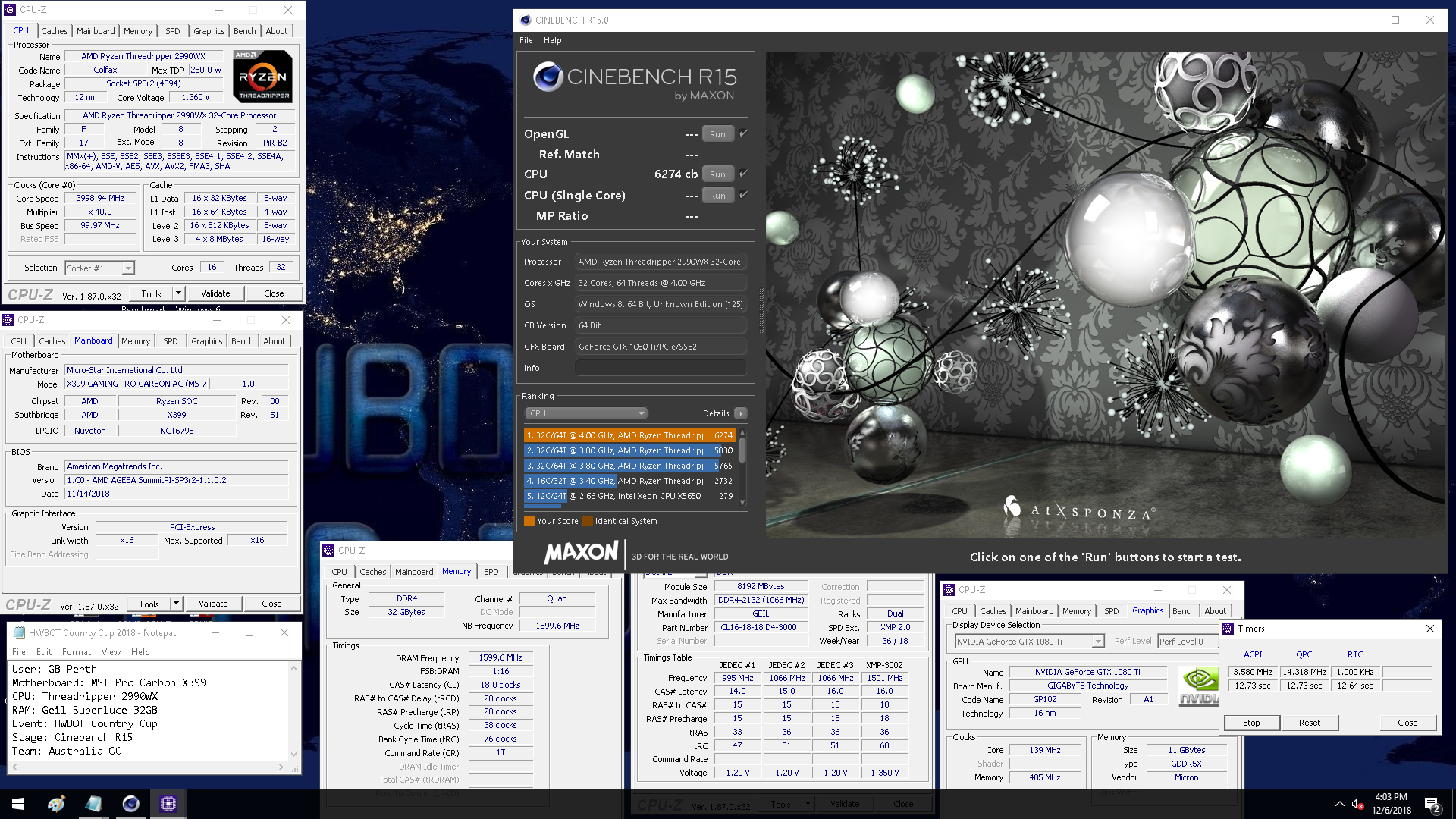Click Ryzen Threadripper logo in CPU-Z
The height and width of the screenshot is (819, 1456).
coord(262,77)
